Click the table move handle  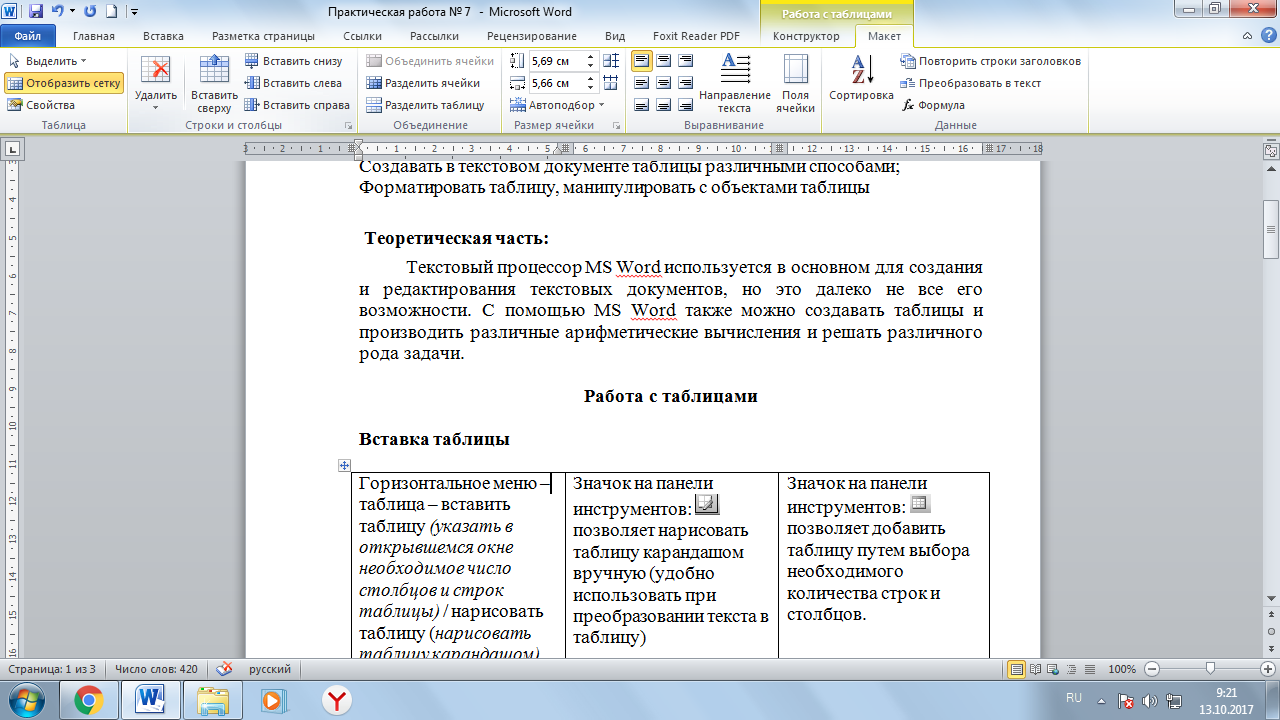pyautogui.click(x=344, y=465)
